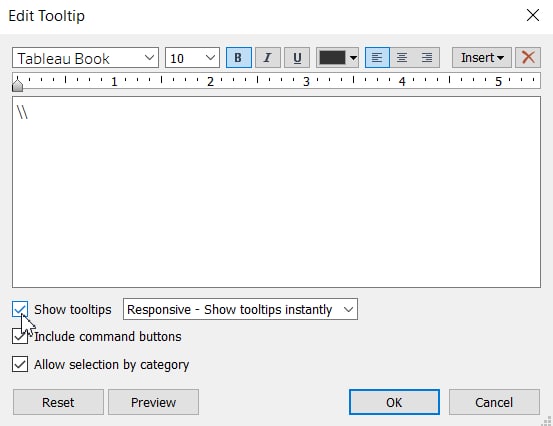The image size is (553, 426).
Task: Confirm with the OK button
Action: pos(394,402)
